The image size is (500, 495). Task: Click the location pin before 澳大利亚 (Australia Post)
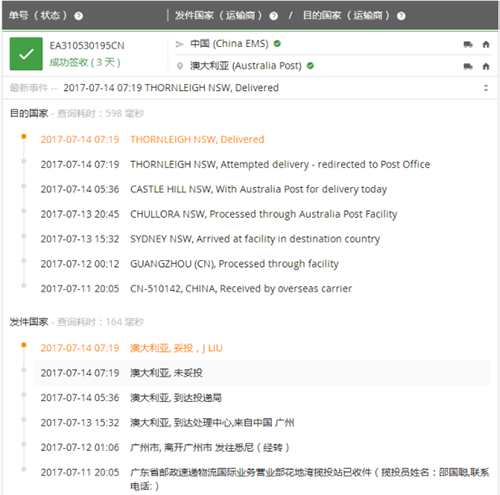[x=180, y=66]
